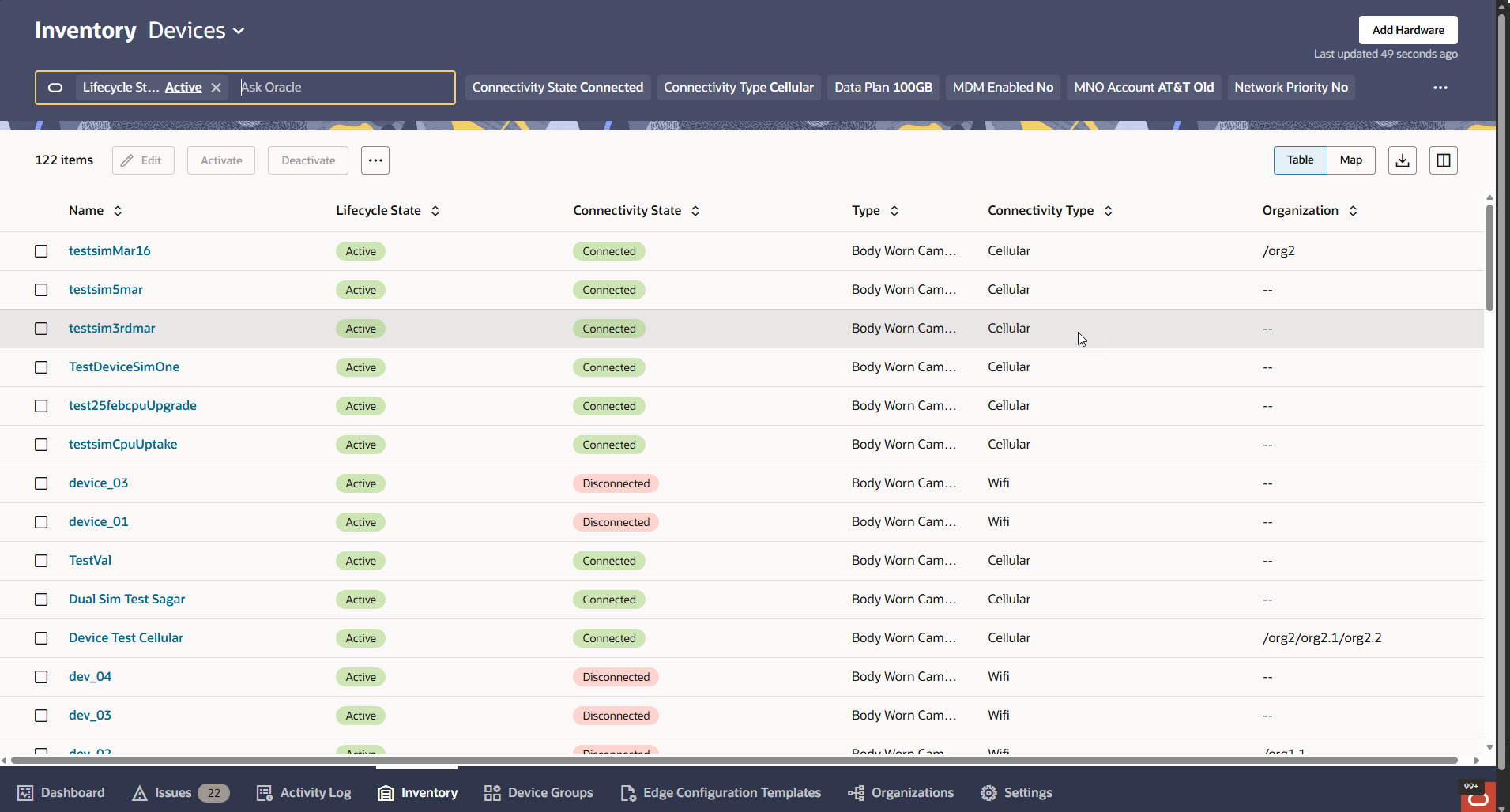Apply Connectivity State Connected filter suggestion
The image size is (1510, 812).
coord(558,88)
